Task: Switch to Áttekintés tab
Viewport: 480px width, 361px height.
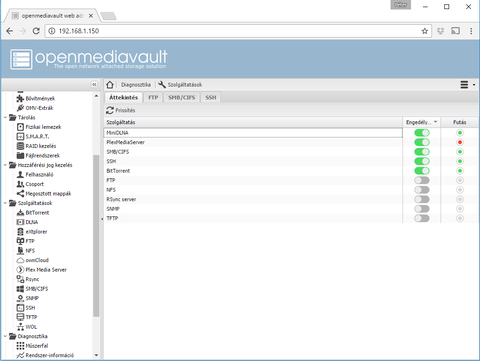Action: point(124,97)
